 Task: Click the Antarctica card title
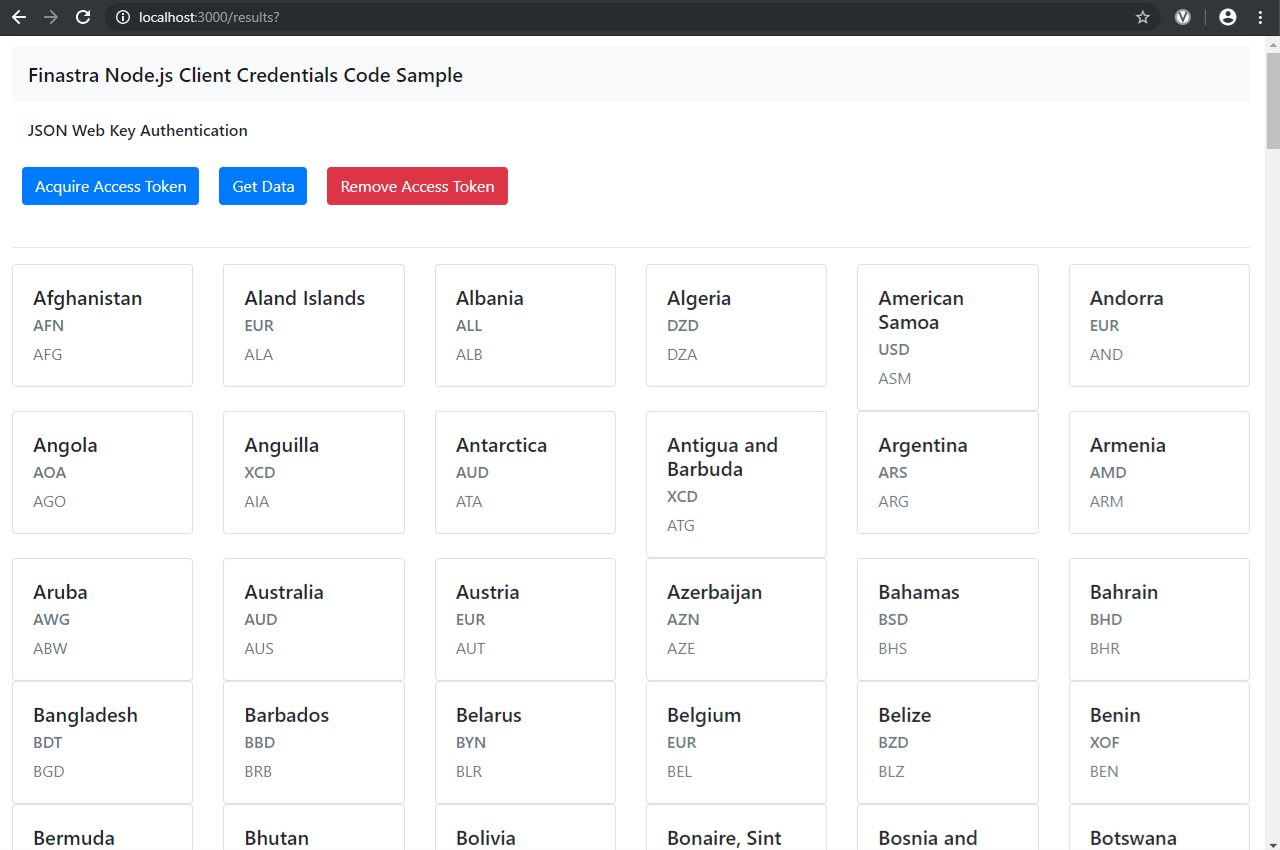coord(501,445)
